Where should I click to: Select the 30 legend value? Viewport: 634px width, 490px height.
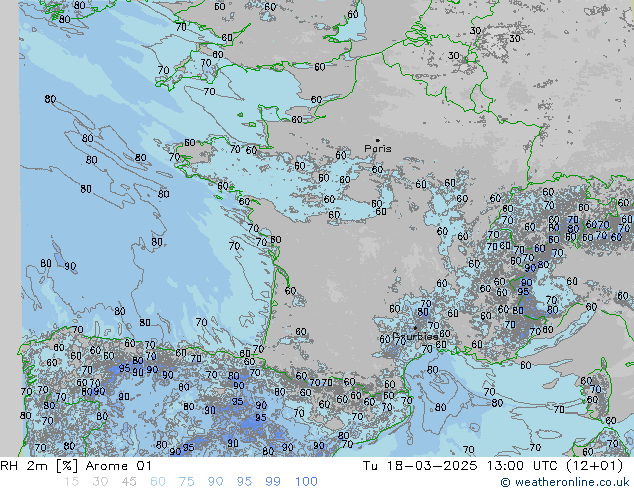[100, 482]
